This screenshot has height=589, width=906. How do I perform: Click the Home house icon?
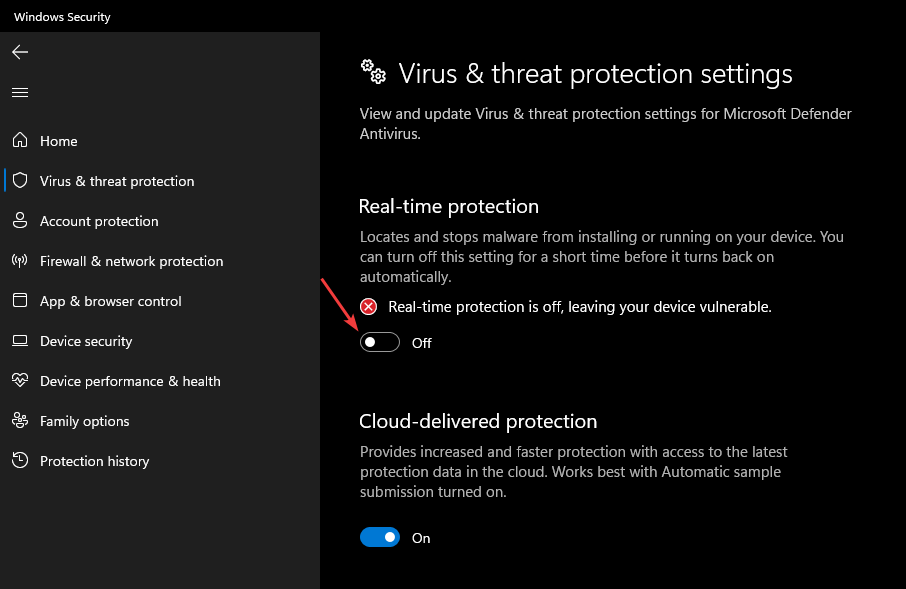20,141
